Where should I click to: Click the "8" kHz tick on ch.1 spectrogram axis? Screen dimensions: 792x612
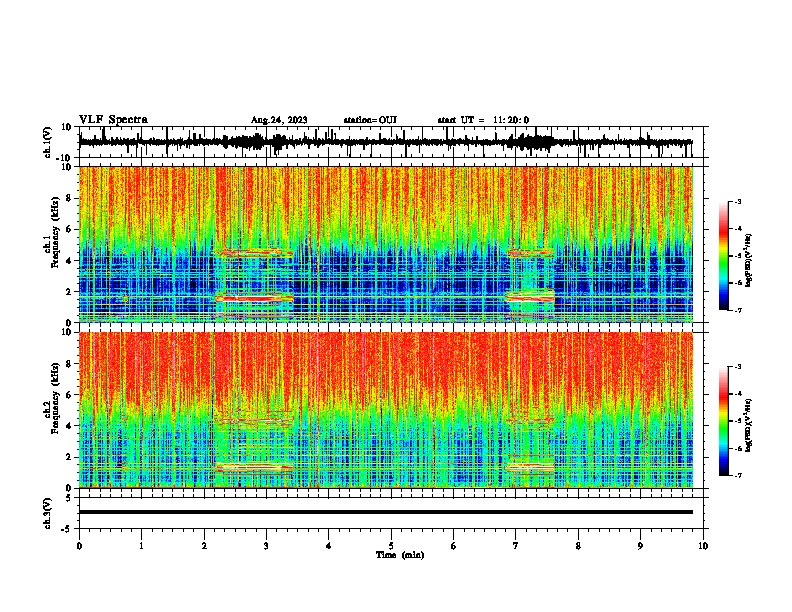coord(69,198)
